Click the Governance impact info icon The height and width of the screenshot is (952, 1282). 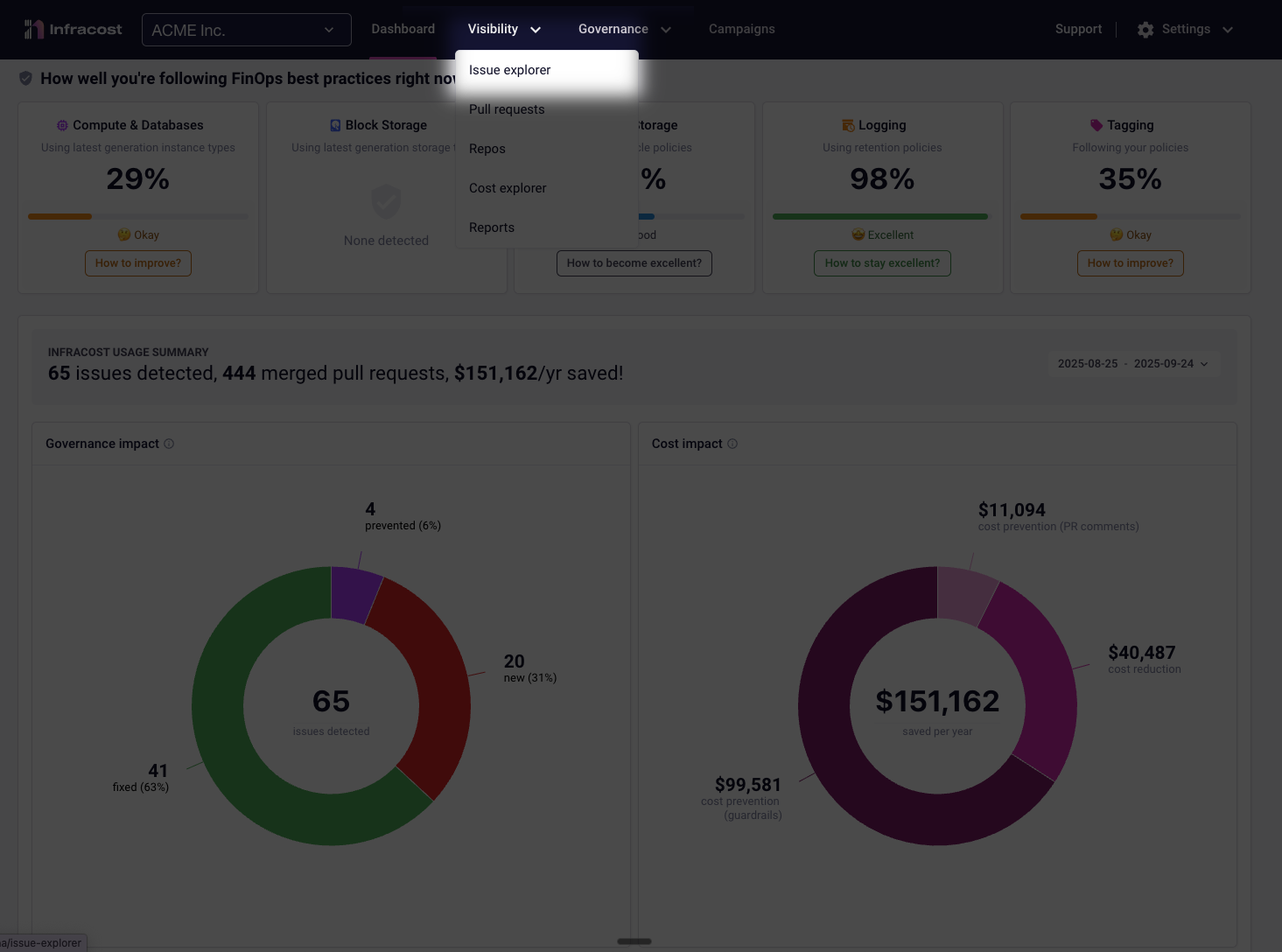(x=169, y=444)
